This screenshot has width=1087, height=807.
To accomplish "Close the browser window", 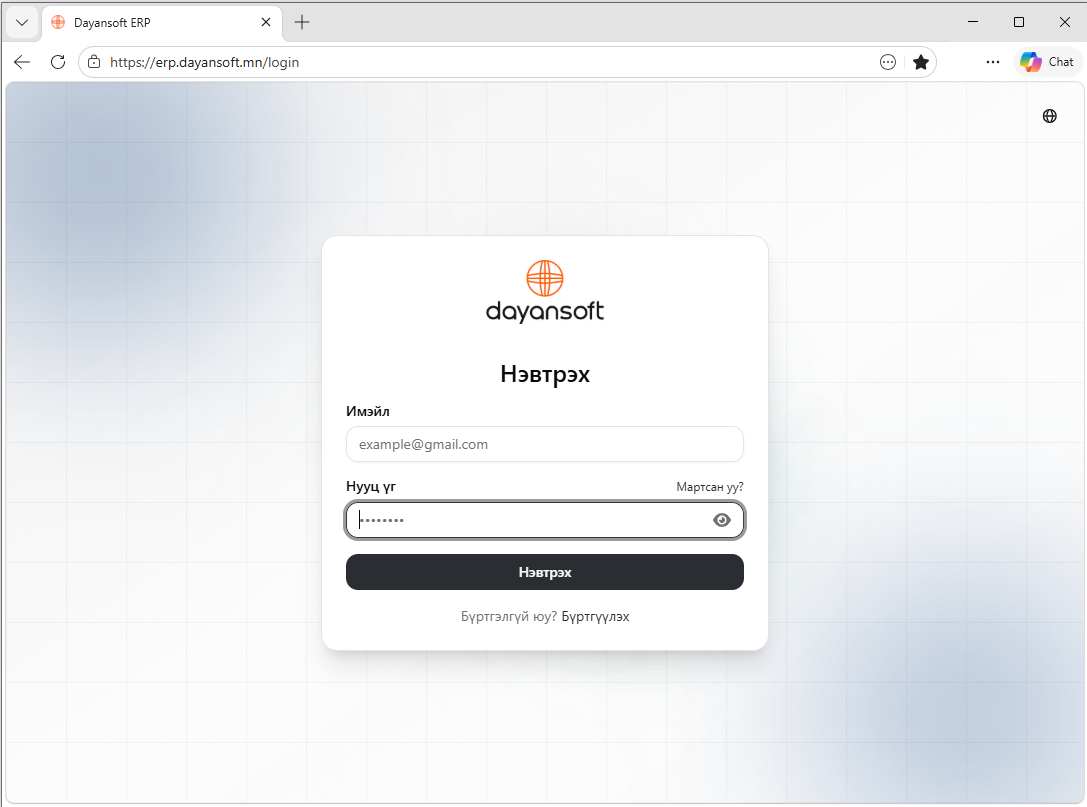I will (x=1065, y=22).
